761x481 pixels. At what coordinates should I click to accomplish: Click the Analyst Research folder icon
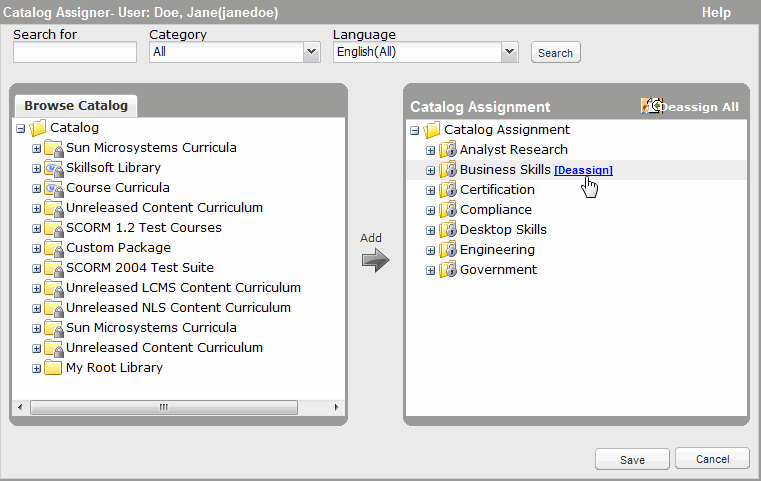447,150
